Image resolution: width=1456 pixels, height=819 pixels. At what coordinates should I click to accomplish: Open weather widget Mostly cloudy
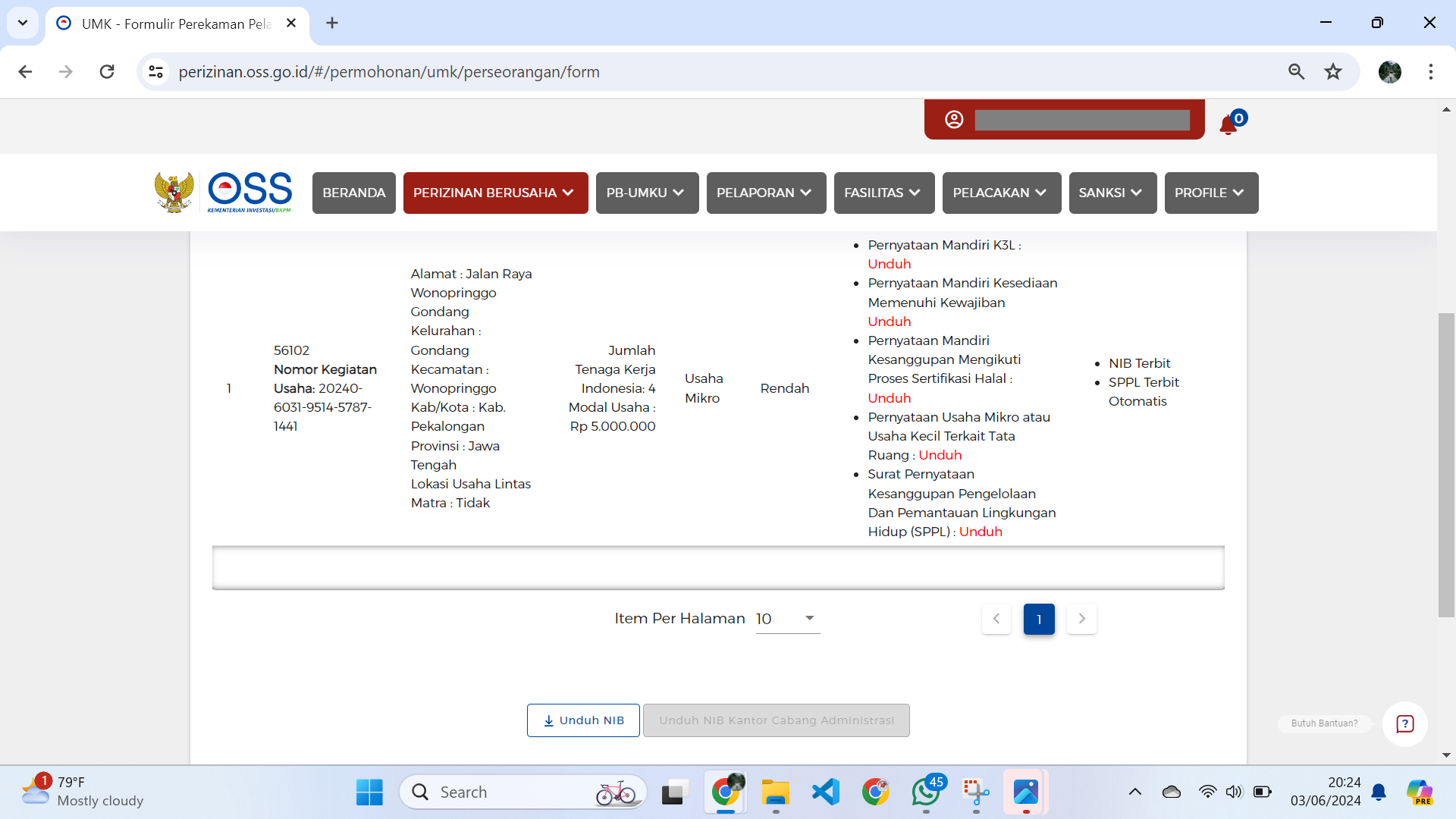[82, 792]
